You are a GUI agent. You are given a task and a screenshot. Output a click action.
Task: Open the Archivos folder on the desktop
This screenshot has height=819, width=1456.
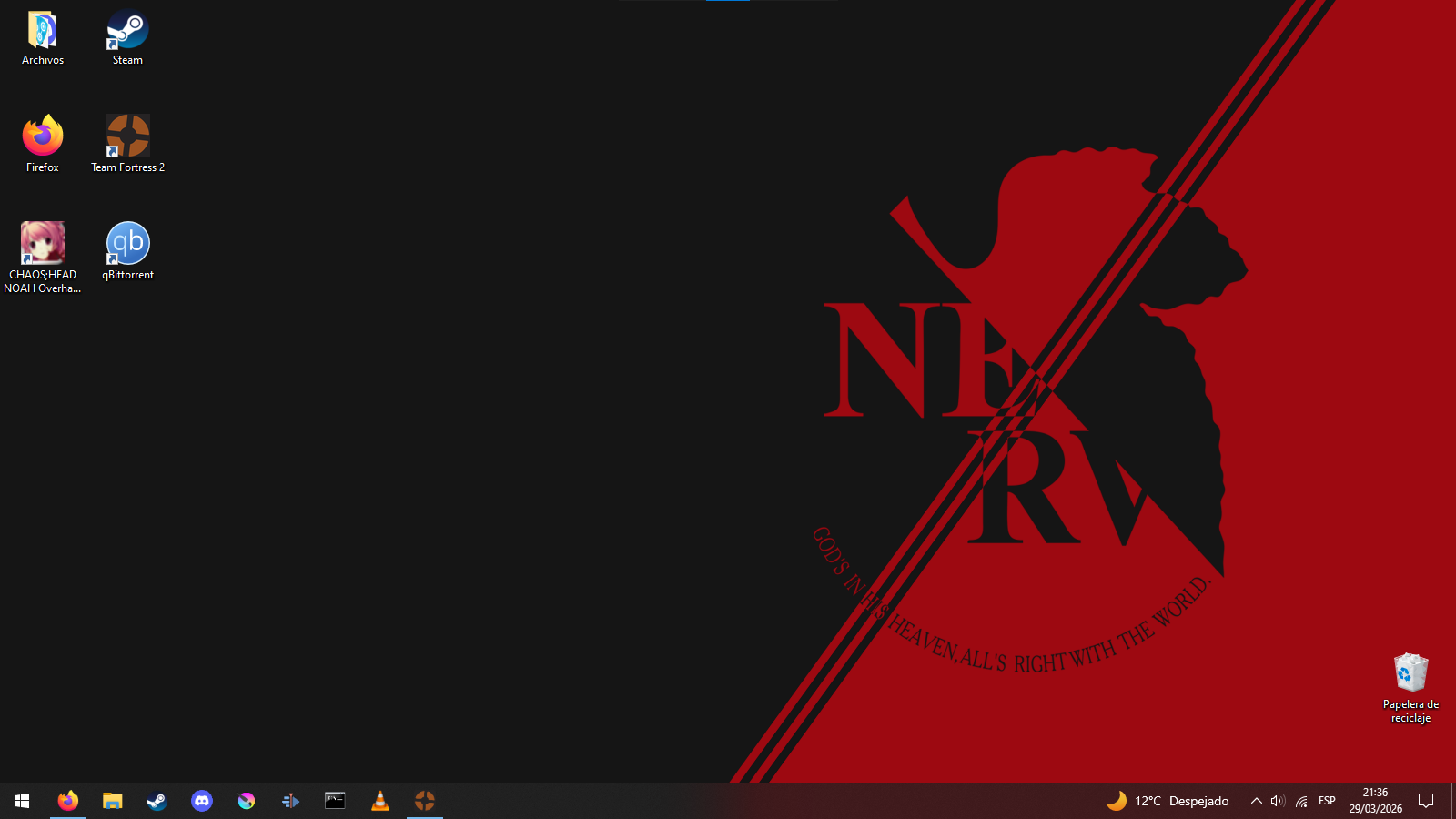(x=43, y=38)
